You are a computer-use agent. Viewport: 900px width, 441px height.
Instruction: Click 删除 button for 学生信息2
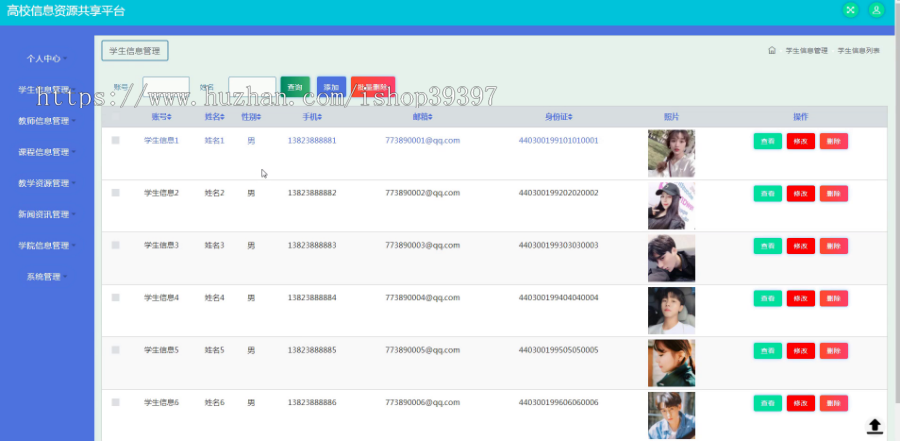tap(834, 194)
